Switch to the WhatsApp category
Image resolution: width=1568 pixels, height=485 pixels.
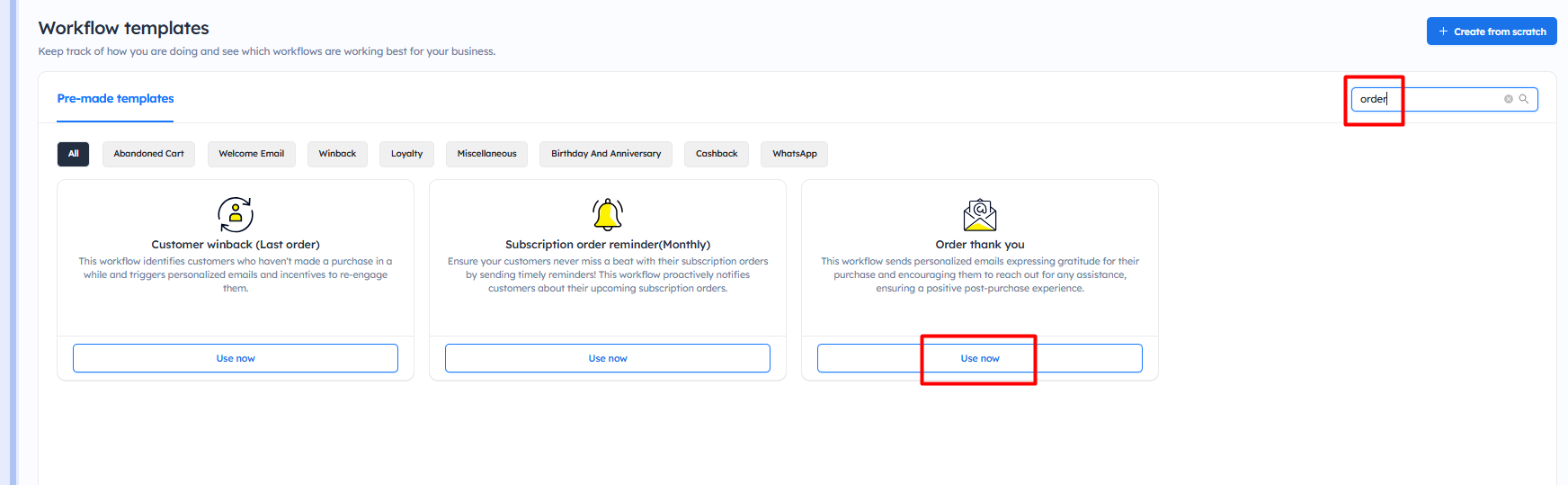coord(794,154)
